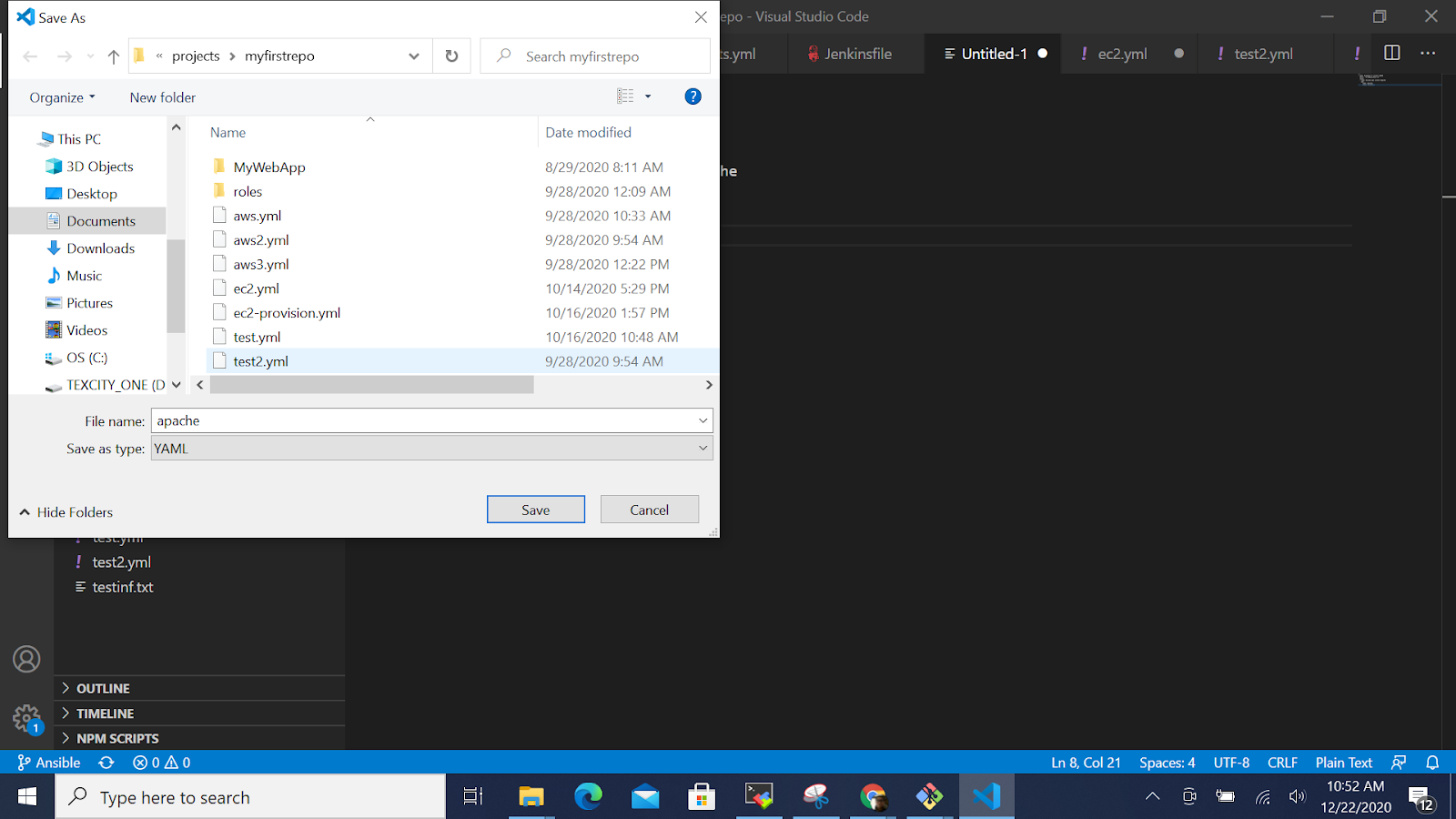Expand the OUTLINE section
This screenshot has width=1456, height=819.
103,689
